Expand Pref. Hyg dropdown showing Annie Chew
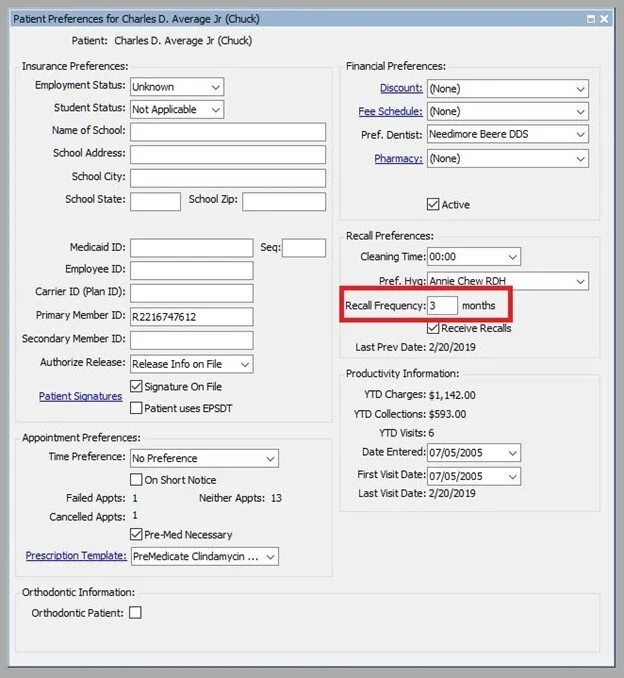 tap(508, 281)
